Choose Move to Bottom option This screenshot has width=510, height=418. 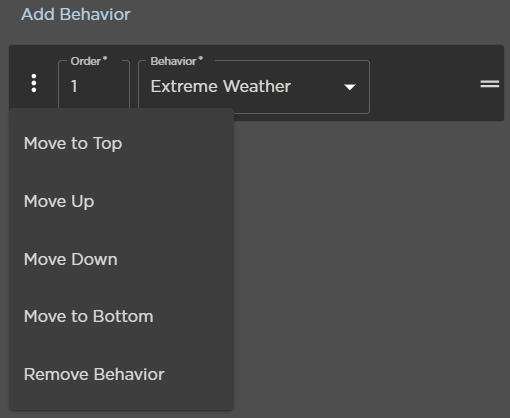(121, 316)
